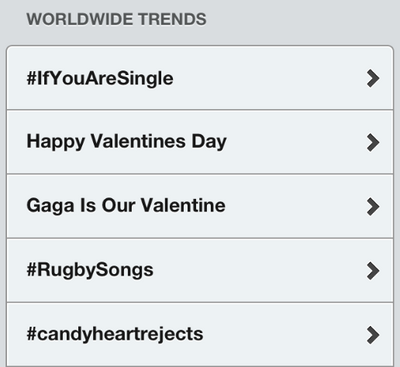Tap the arrow next to Happy Valentines Day
Viewport: 400px width, 367px height.
pos(373,143)
